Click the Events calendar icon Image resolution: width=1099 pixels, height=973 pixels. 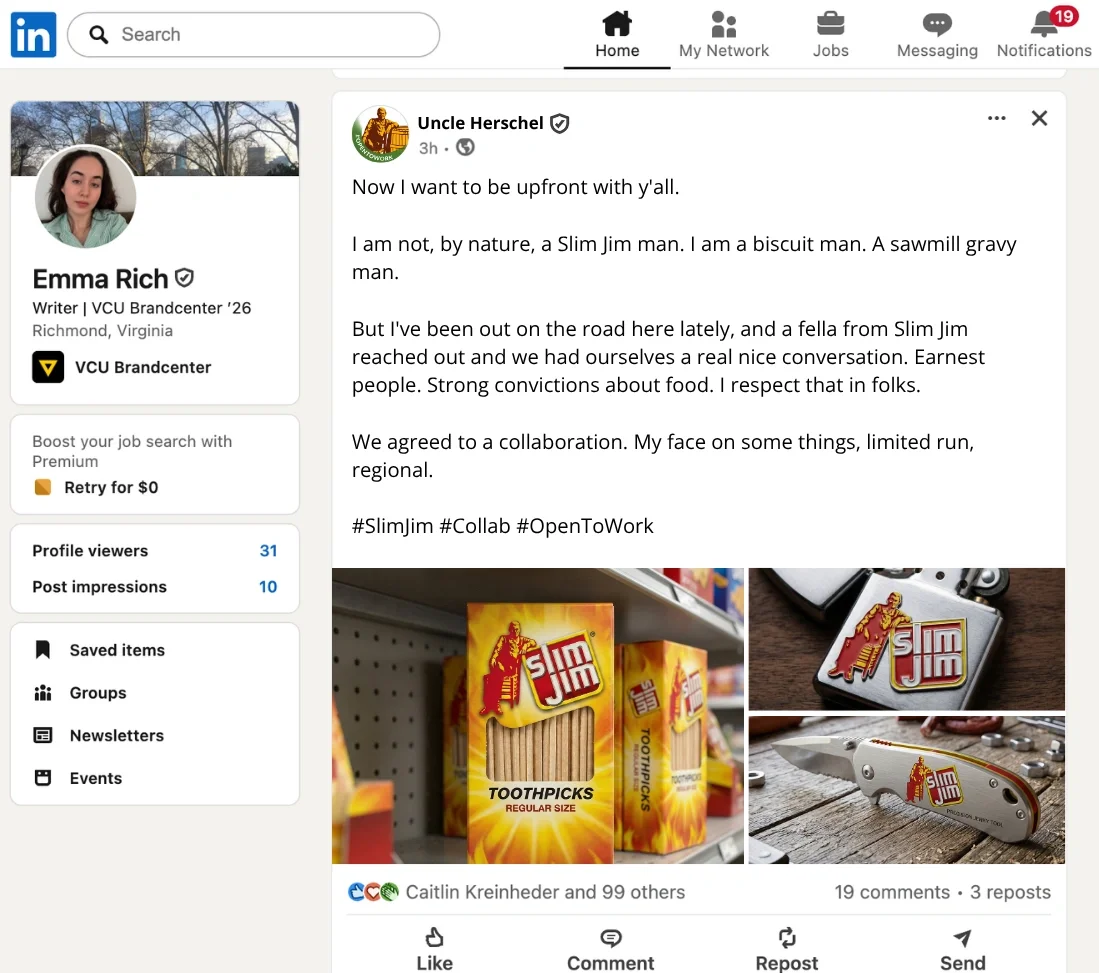[43, 778]
